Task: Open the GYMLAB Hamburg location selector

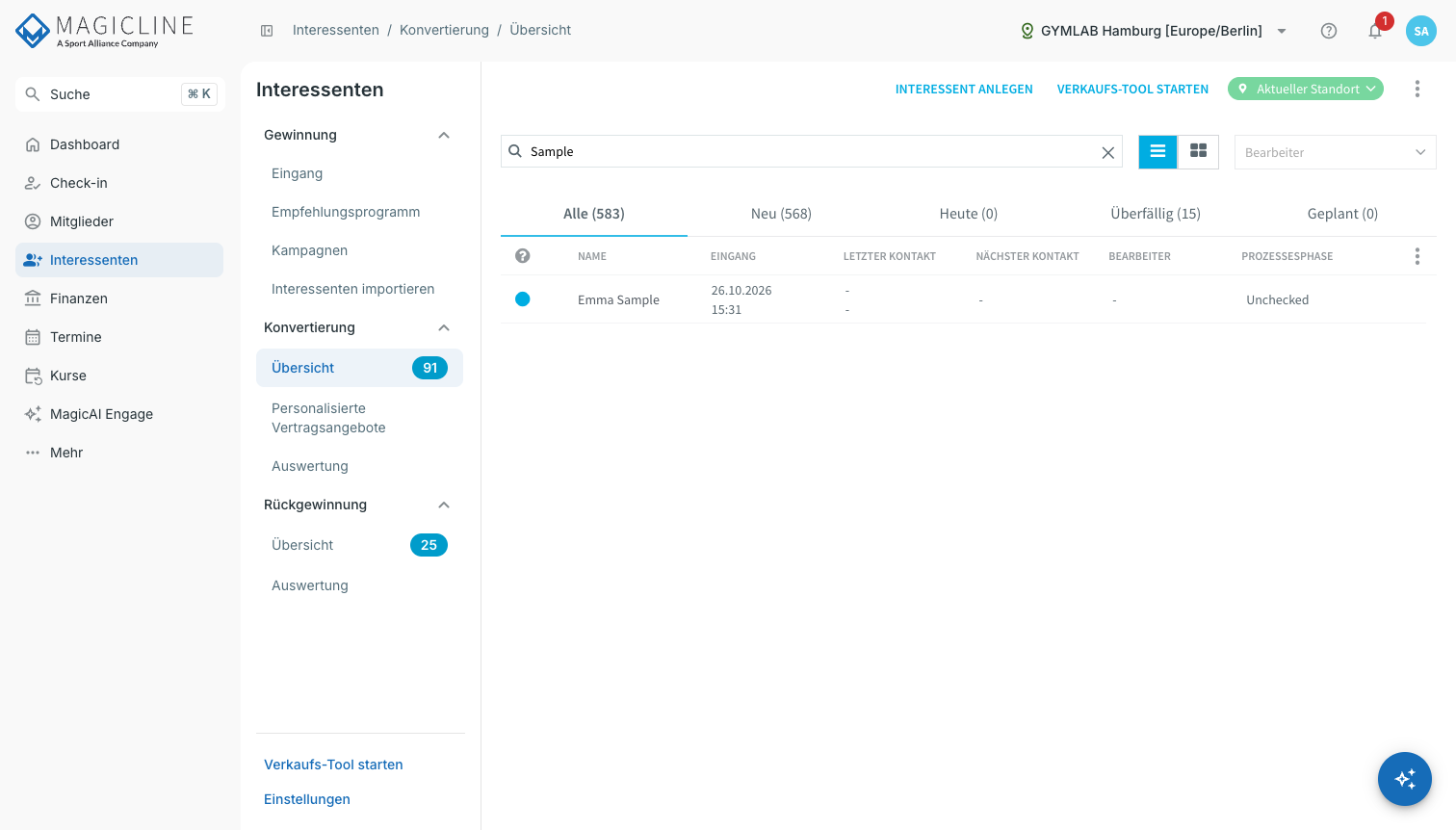Action: (1154, 31)
